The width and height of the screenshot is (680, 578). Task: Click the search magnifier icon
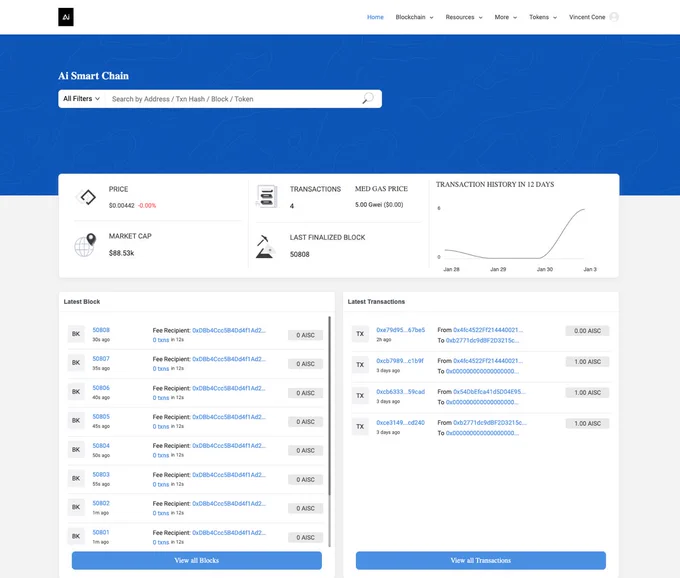368,98
